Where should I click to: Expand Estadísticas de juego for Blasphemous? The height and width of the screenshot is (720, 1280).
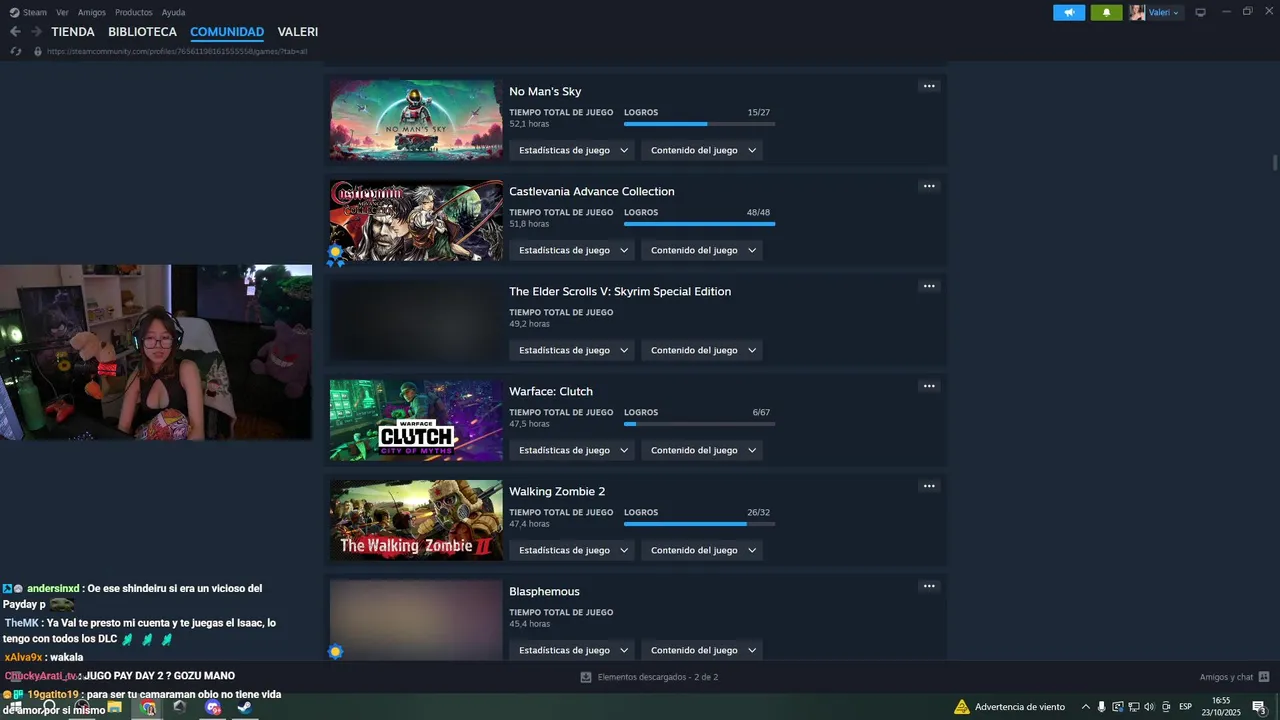click(573, 650)
